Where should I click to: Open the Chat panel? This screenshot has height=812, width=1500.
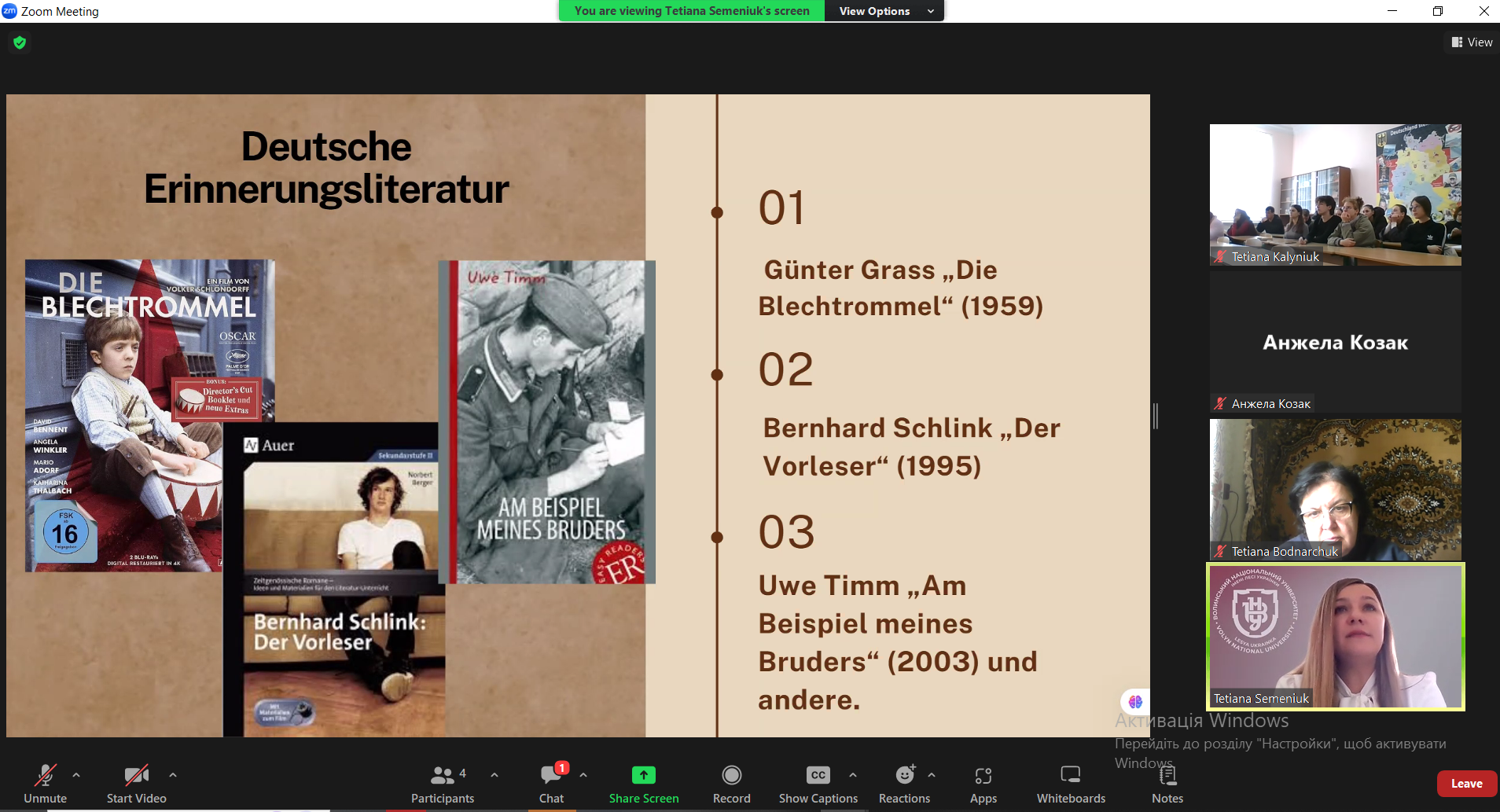551,784
